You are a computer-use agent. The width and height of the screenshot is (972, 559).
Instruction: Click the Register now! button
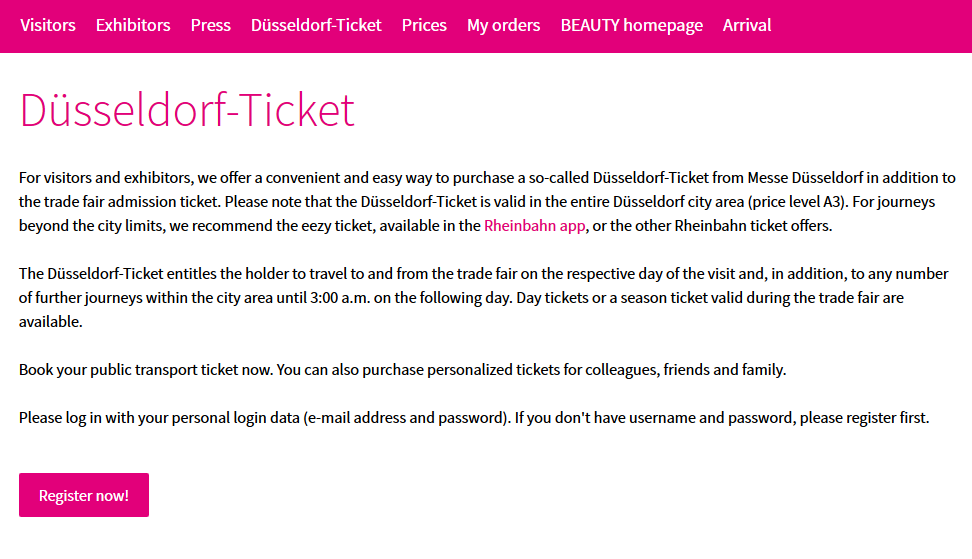(x=84, y=495)
